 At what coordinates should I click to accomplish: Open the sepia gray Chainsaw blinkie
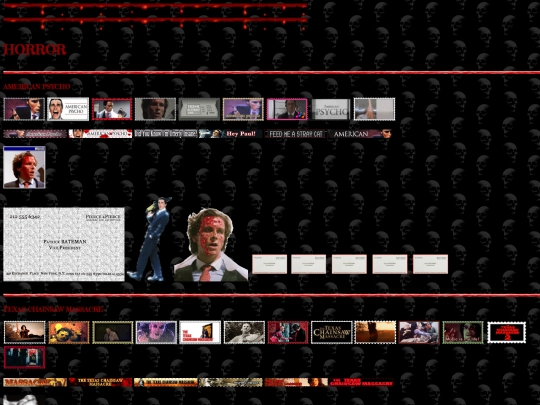pos(230,382)
